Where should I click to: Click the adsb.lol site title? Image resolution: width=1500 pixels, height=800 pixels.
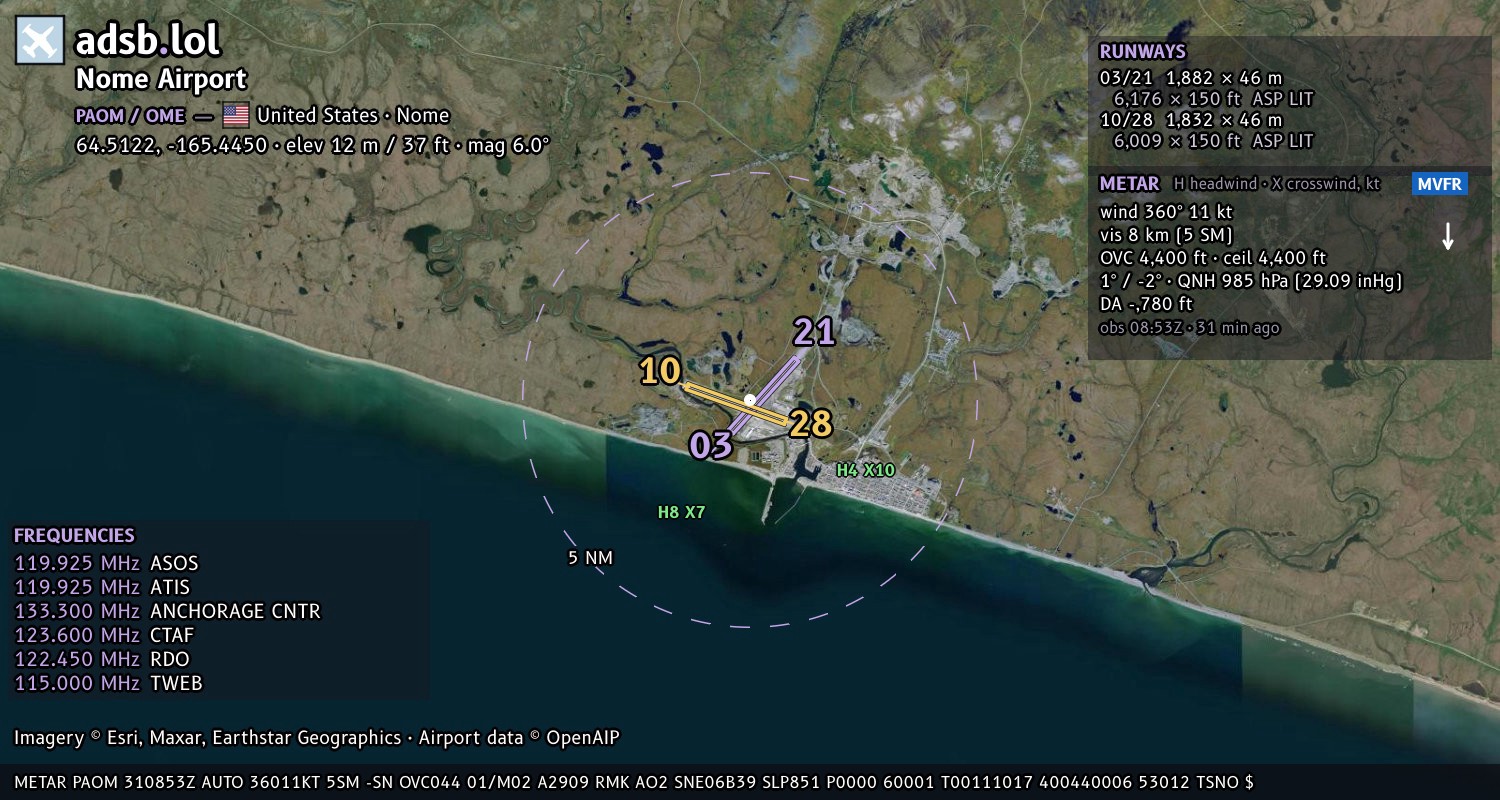click(x=148, y=40)
